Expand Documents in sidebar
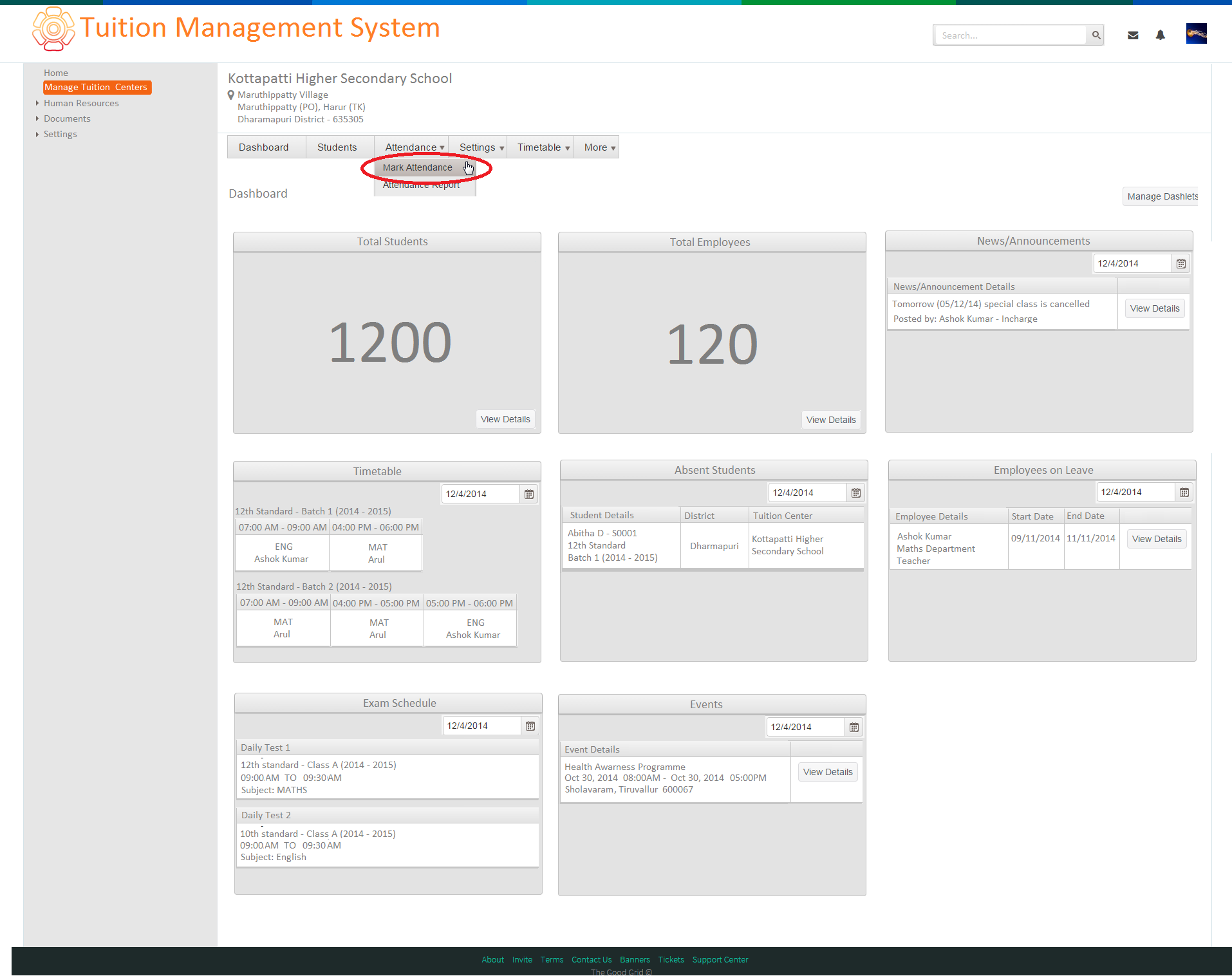This screenshot has width=1232, height=976. (67, 118)
